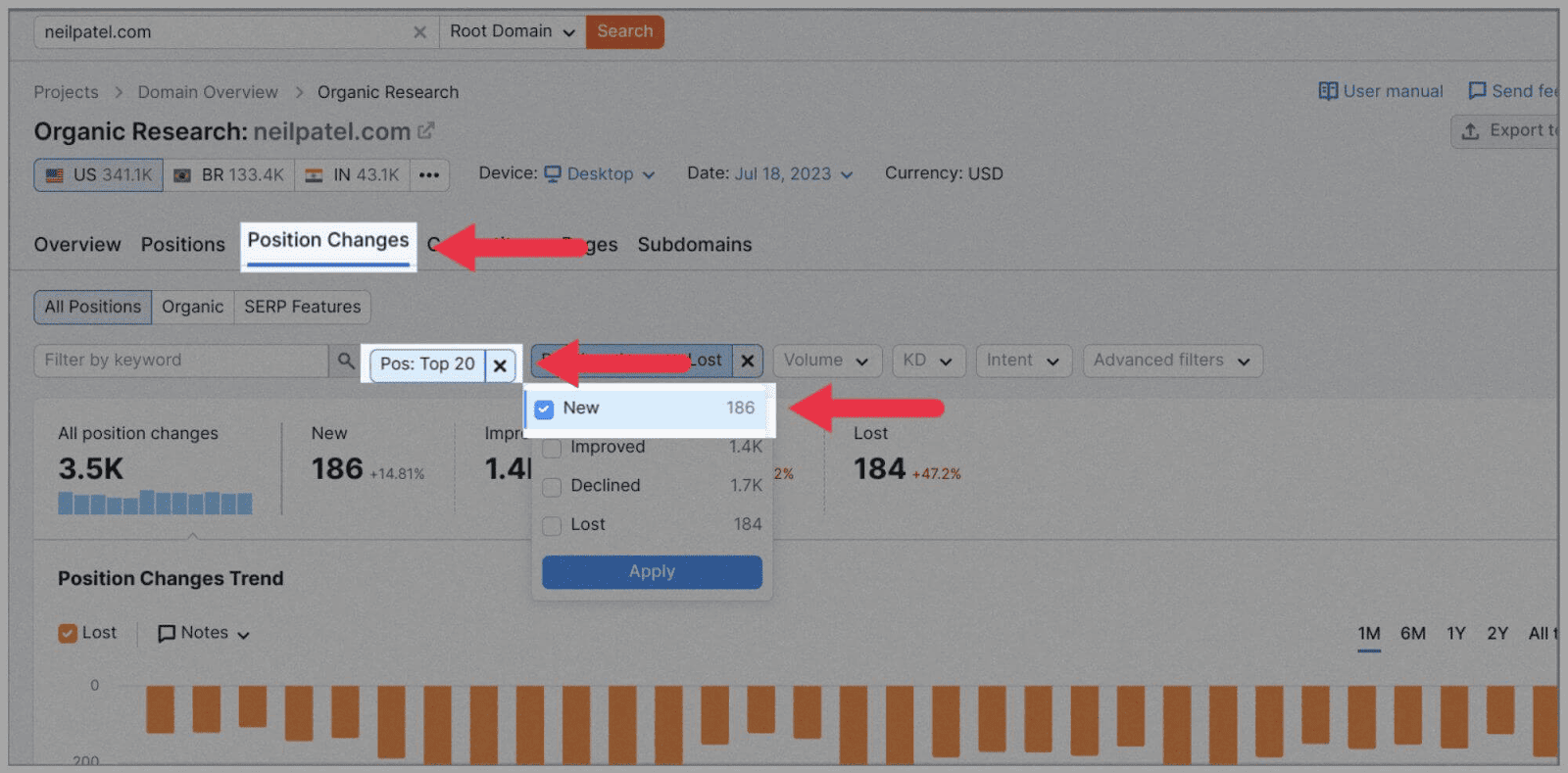Focus the Filter by keyword field
This screenshot has width=1568, height=773.
coord(181,361)
